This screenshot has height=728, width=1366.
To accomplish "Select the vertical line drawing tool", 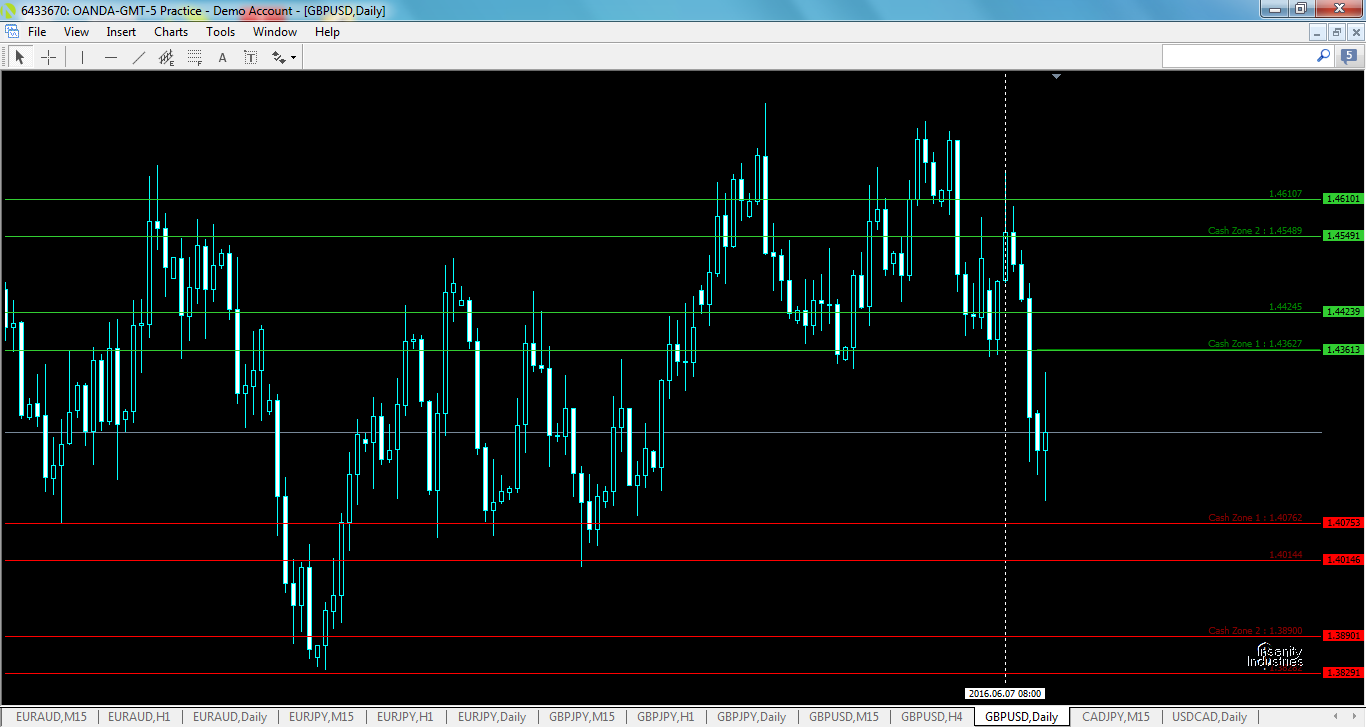I will (82, 56).
